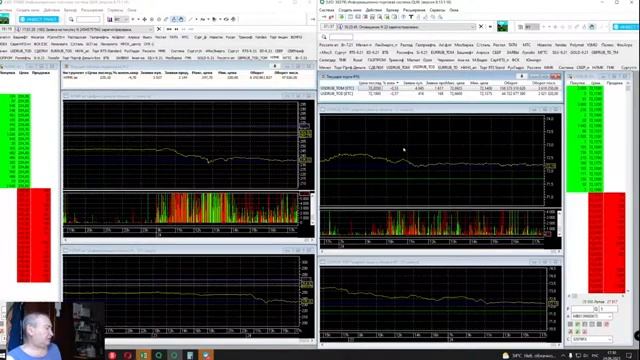
Task: Open Сервисы menu in right QUIK window
Action: click(437, 10)
